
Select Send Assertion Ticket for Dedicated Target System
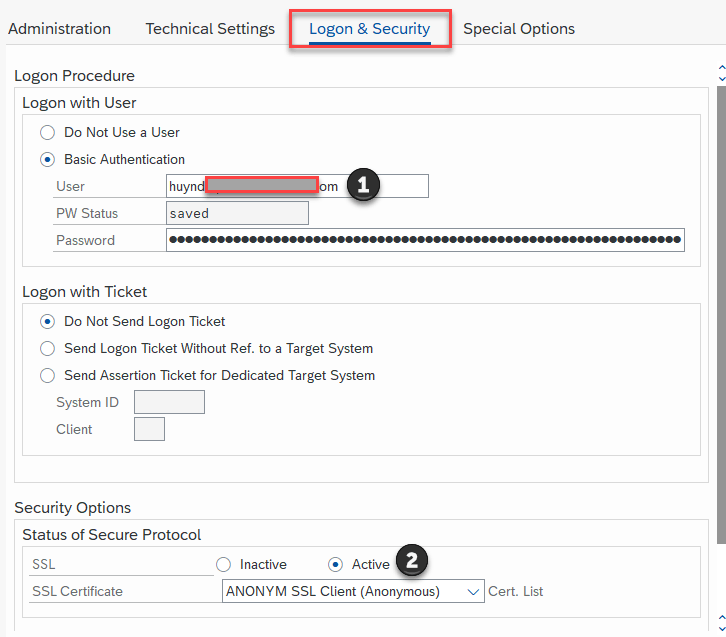point(47,376)
